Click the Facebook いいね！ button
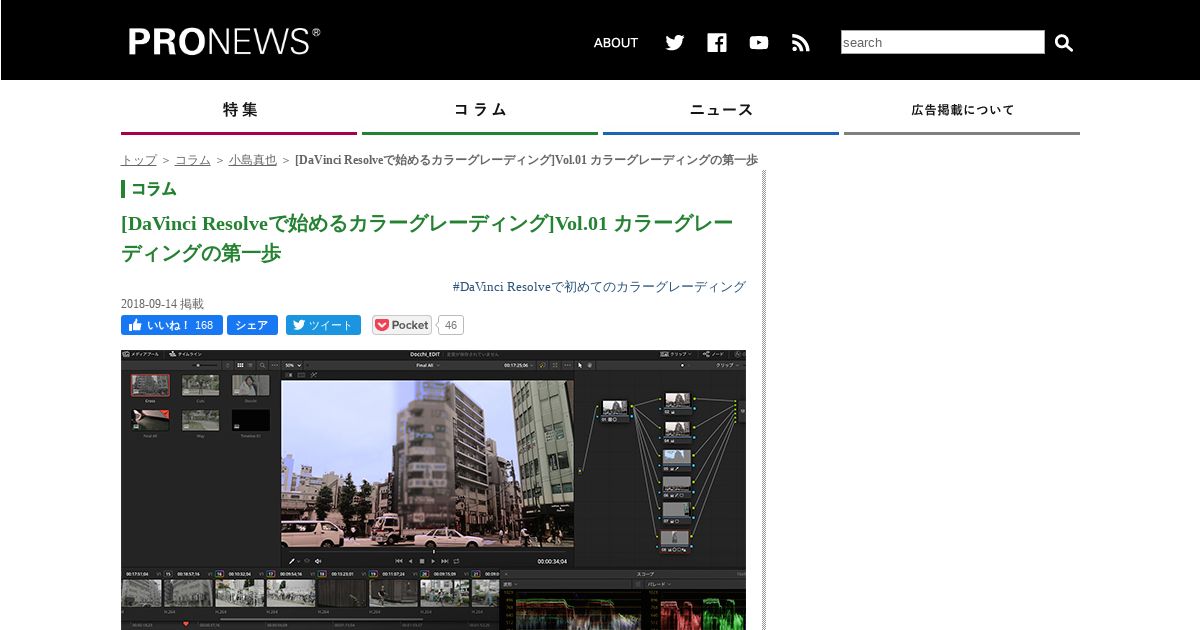This screenshot has height=630, width=1200. [x=172, y=325]
